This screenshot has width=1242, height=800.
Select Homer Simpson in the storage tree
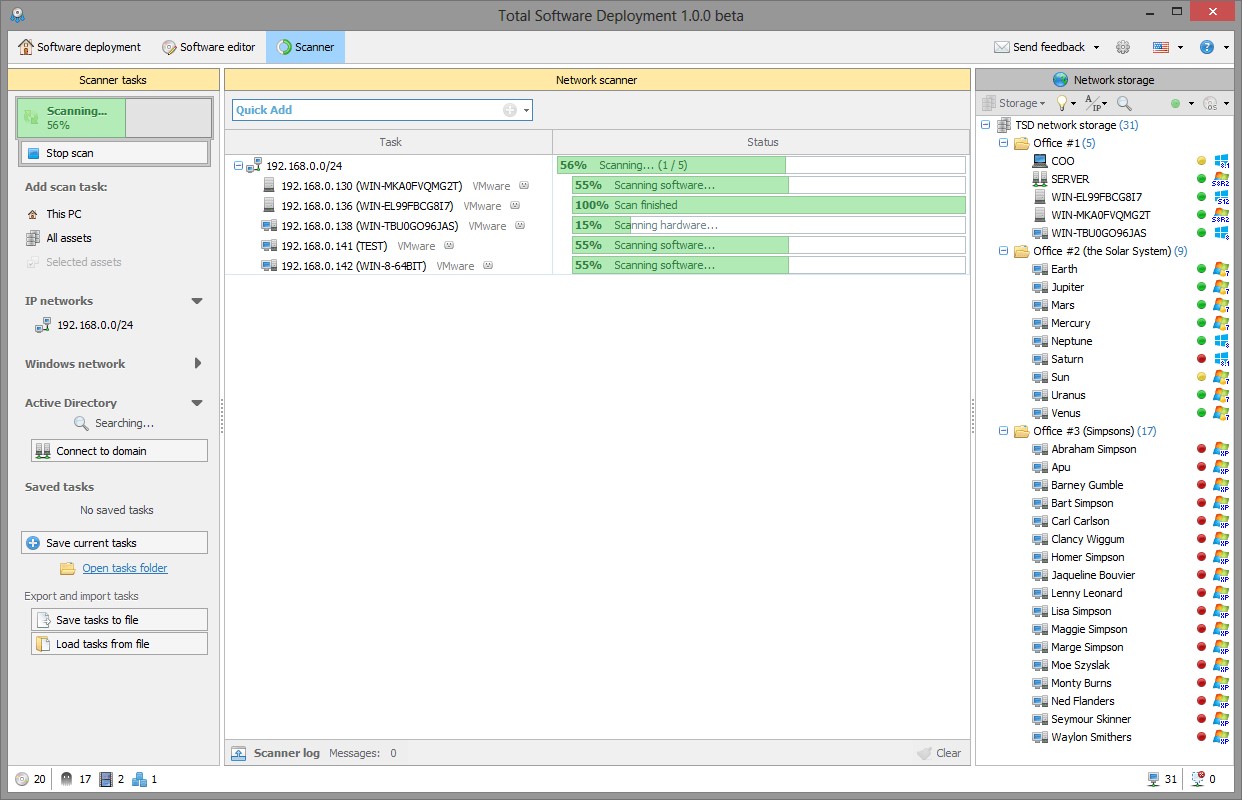pyautogui.click(x=1087, y=557)
